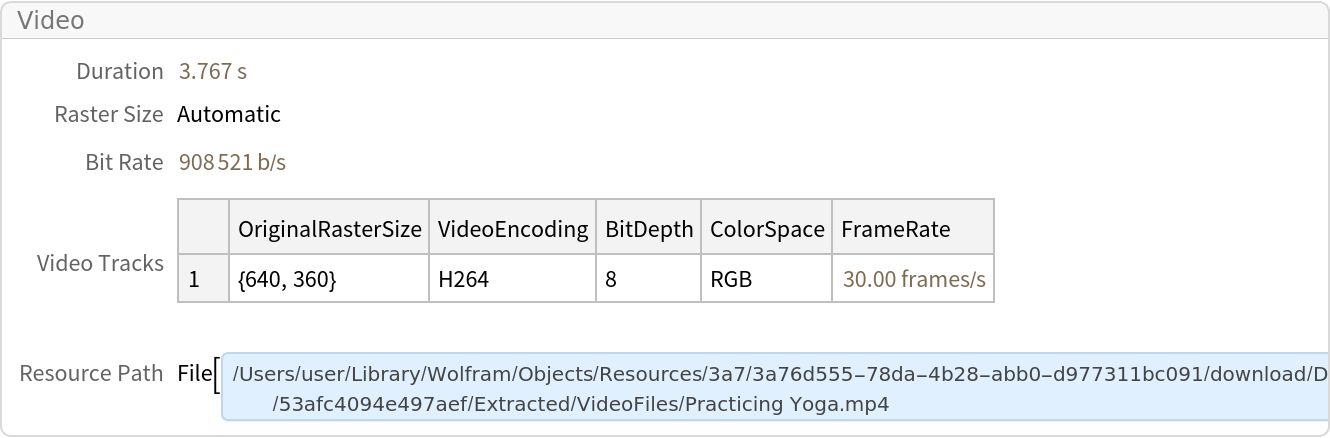Select the 3.767 s duration value

[x=212, y=72]
